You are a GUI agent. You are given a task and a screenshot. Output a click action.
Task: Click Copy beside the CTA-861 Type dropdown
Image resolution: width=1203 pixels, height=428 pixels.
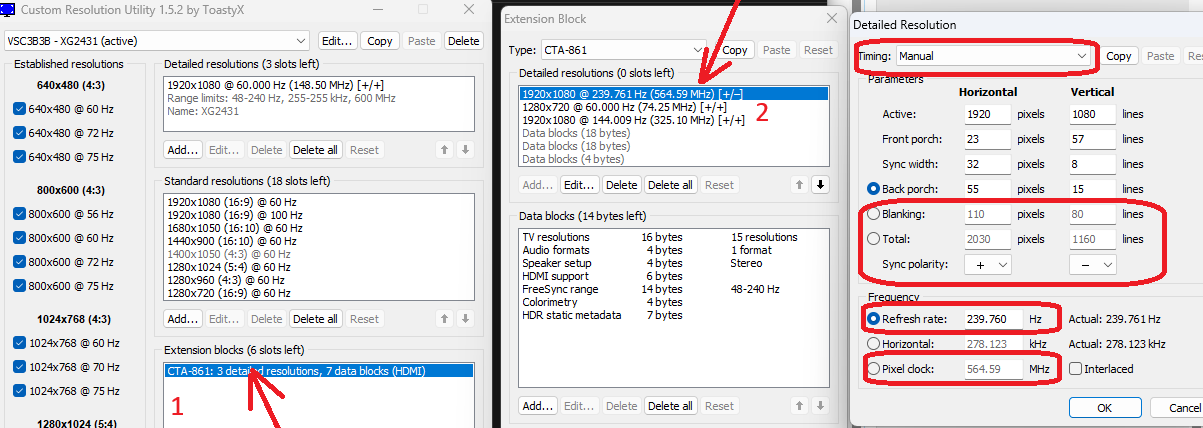pyautogui.click(x=735, y=50)
